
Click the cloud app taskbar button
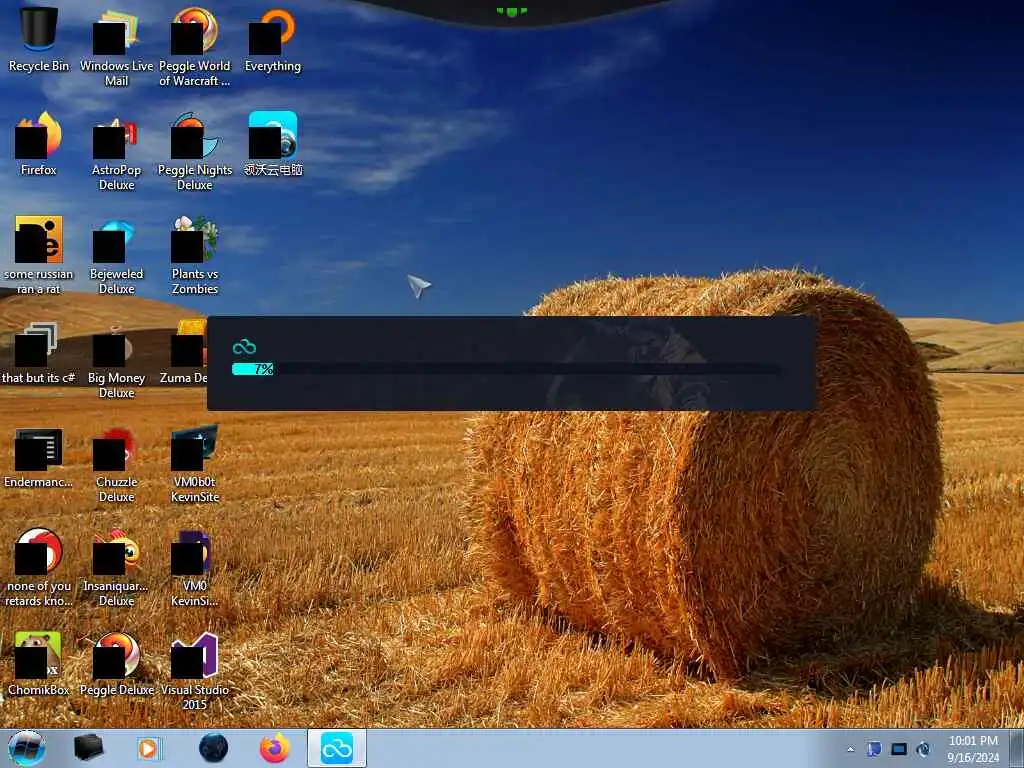click(337, 748)
